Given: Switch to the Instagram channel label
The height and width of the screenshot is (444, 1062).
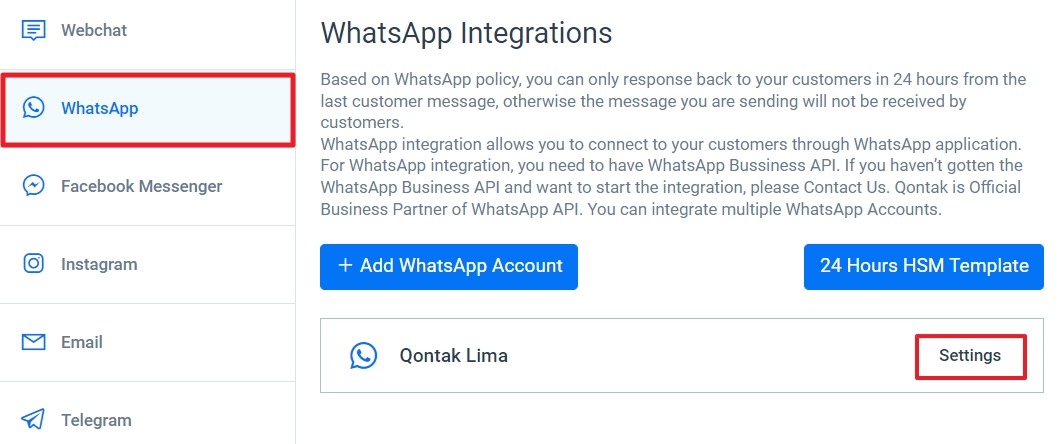Looking at the screenshot, I should click(x=99, y=264).
